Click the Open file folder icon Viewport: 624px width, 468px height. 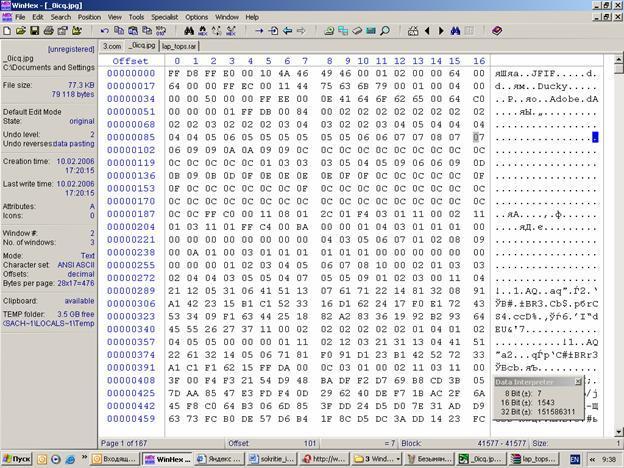coord(22,31)
